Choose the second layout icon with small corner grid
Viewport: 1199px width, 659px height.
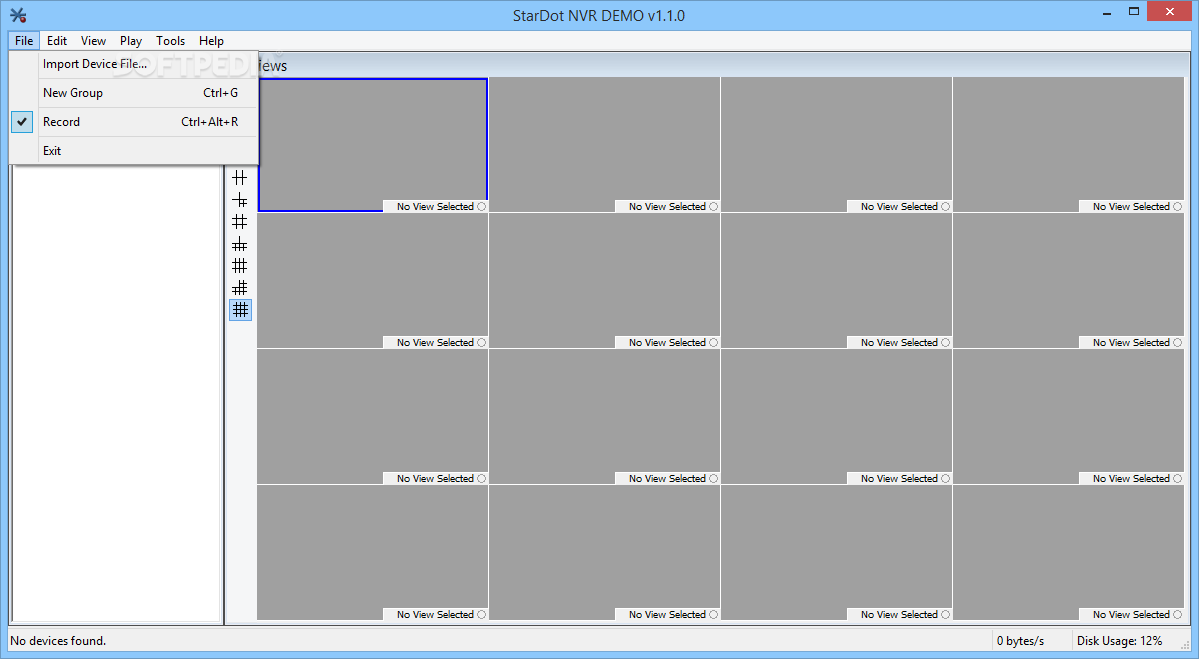pos(239,200)
